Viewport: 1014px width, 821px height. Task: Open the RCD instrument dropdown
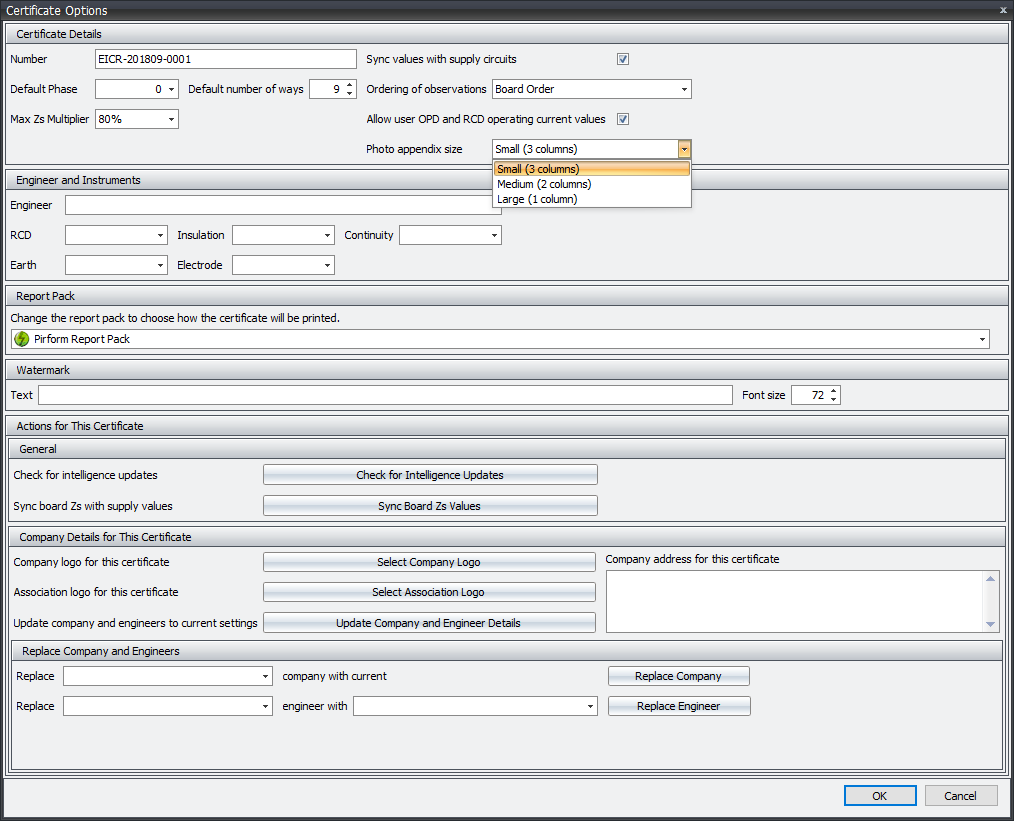[x=160, y=236]
